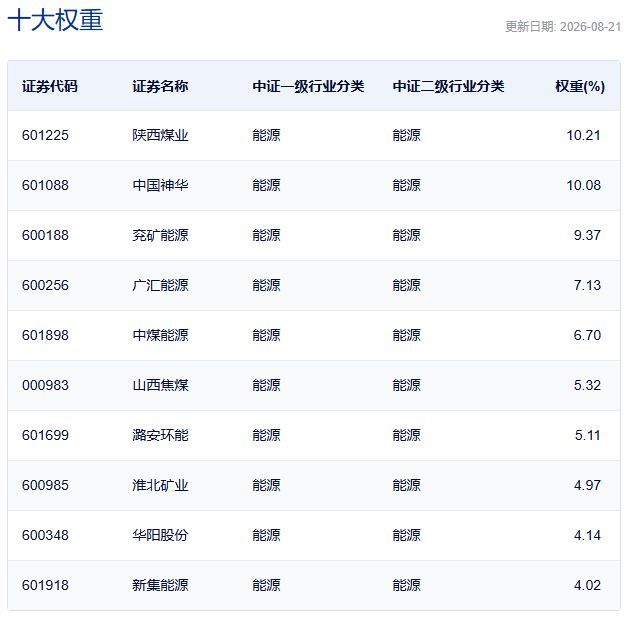The height and width of the screenshot is (619, 628).
Task: Click weight value 4.02
Action: [x=587, y=586]
